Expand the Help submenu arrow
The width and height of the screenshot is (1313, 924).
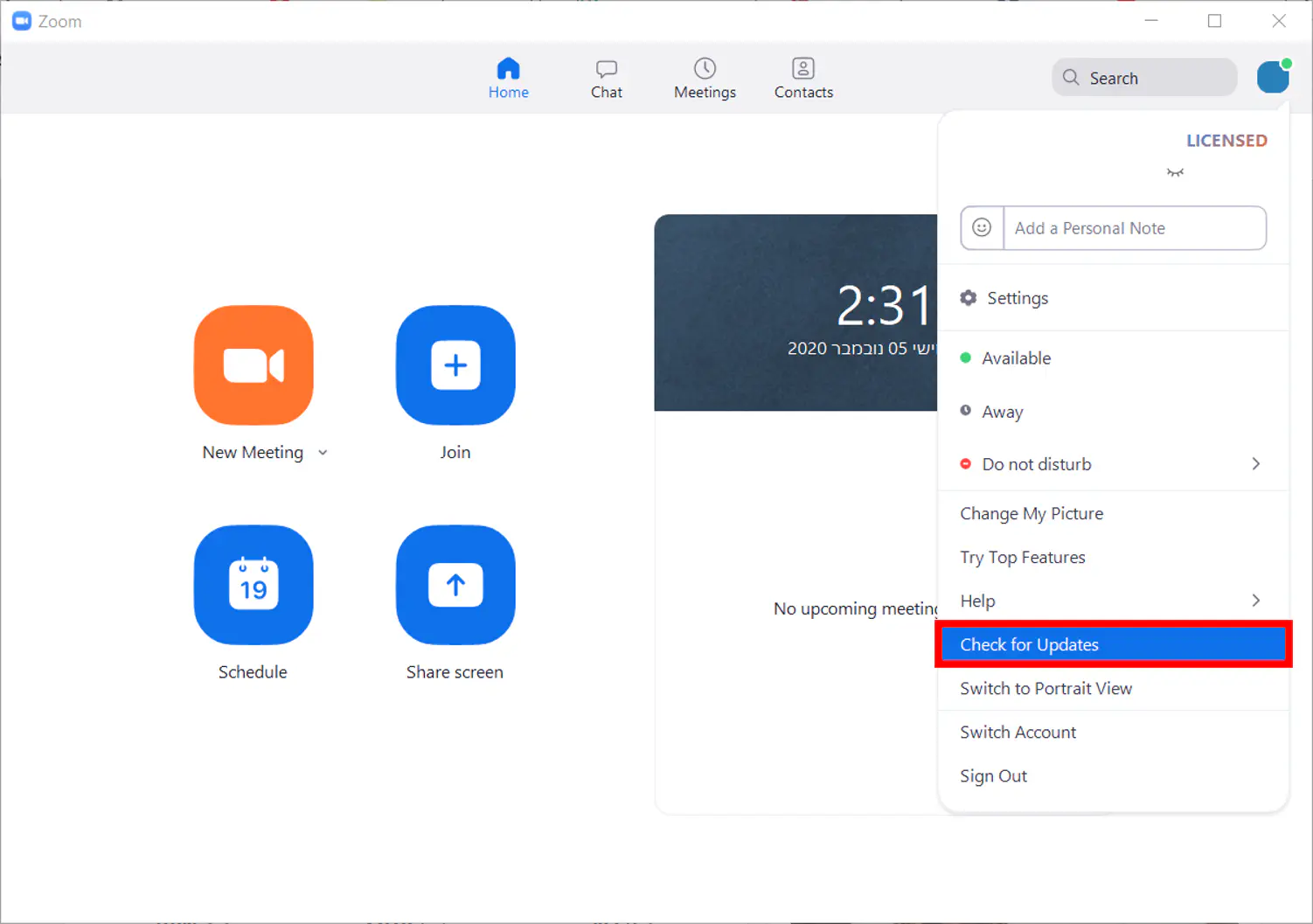coord(1255,601)
